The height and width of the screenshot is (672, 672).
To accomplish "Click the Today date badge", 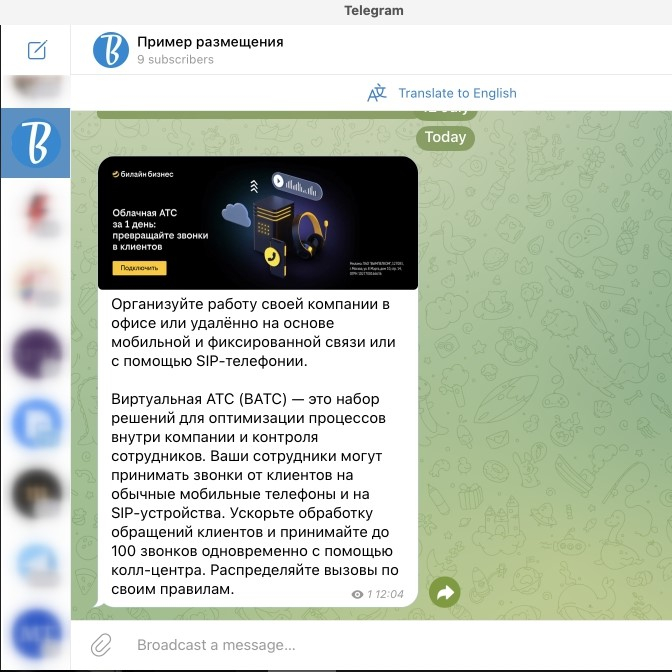I will [445, 138].
